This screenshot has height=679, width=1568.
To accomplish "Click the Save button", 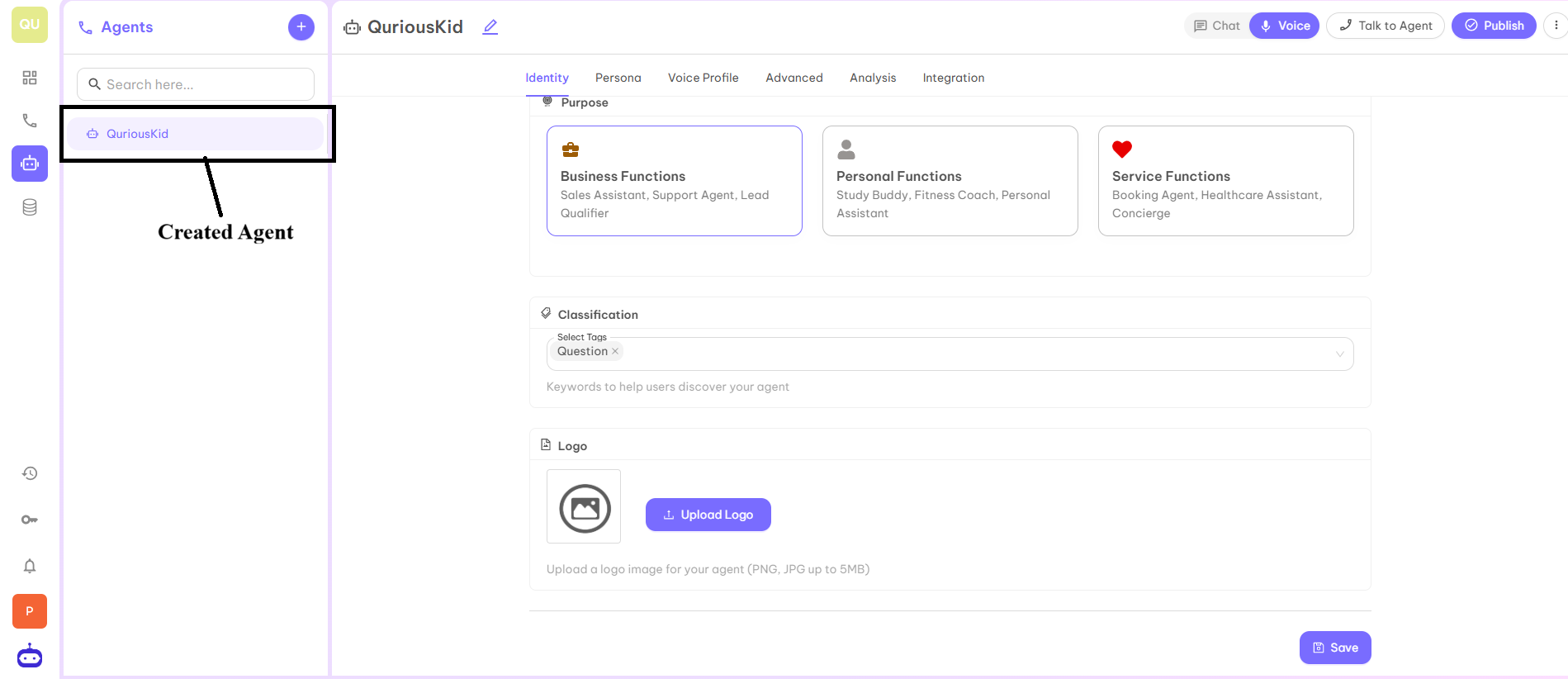I will pos(1335,648).
